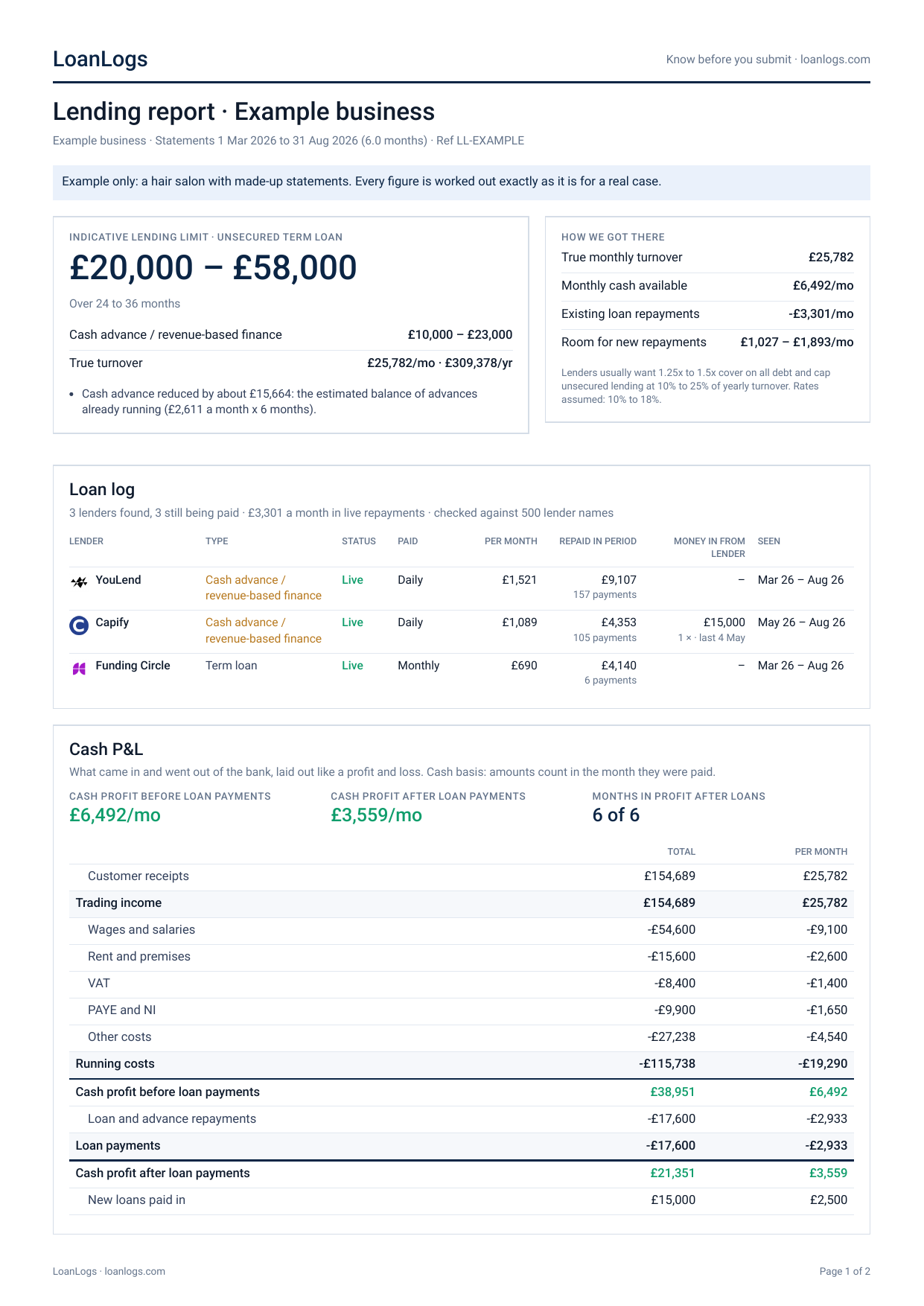Select the £25,782/mo · £309,378/yr turnover value

(x=439, y=363)
